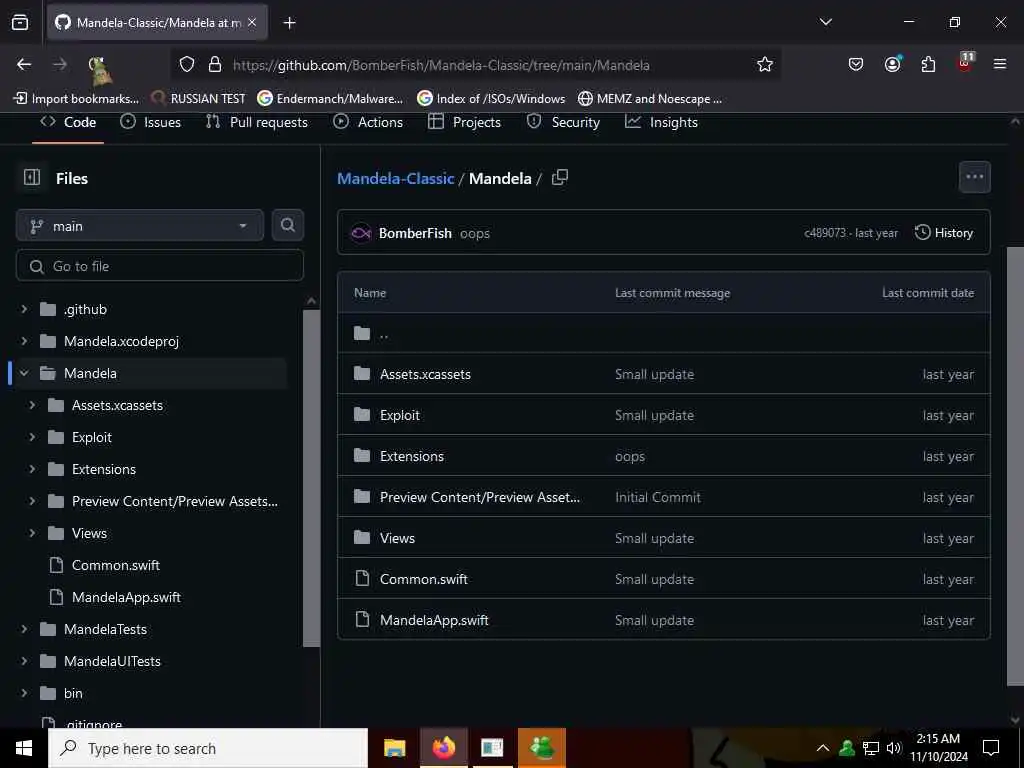
Task: Copy the Mandela path using the copy icon
Action: (560, 178)
